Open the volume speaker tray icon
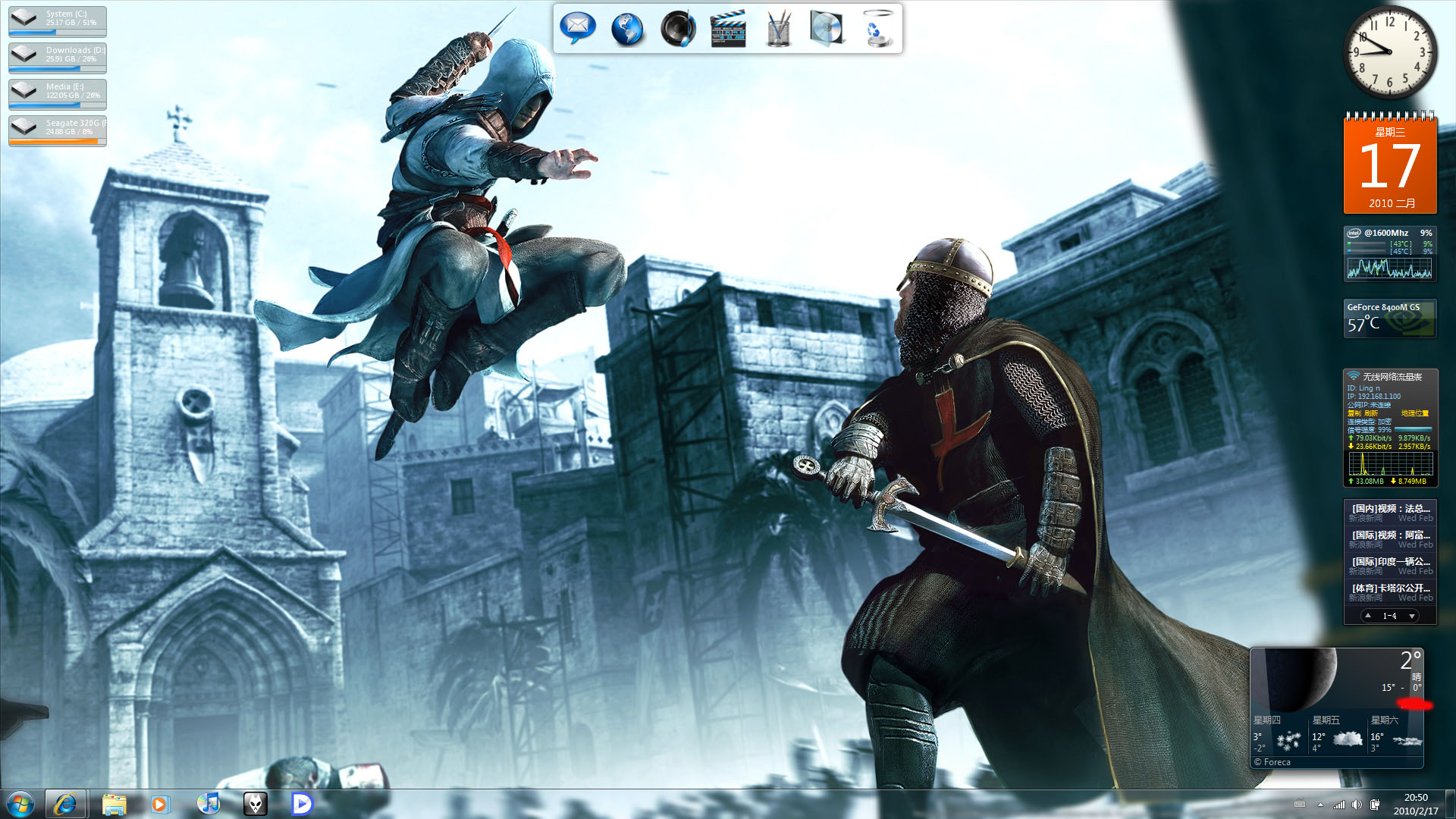 [x=1357, y=804]
